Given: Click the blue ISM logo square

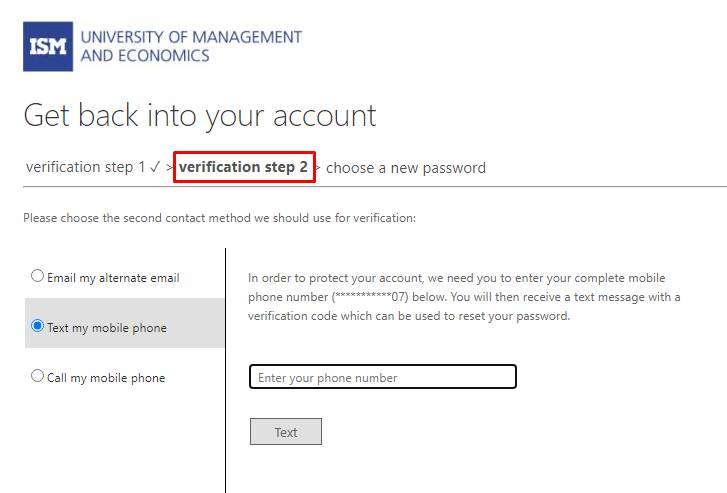Looking at the screenshot, I should point(48,46).
